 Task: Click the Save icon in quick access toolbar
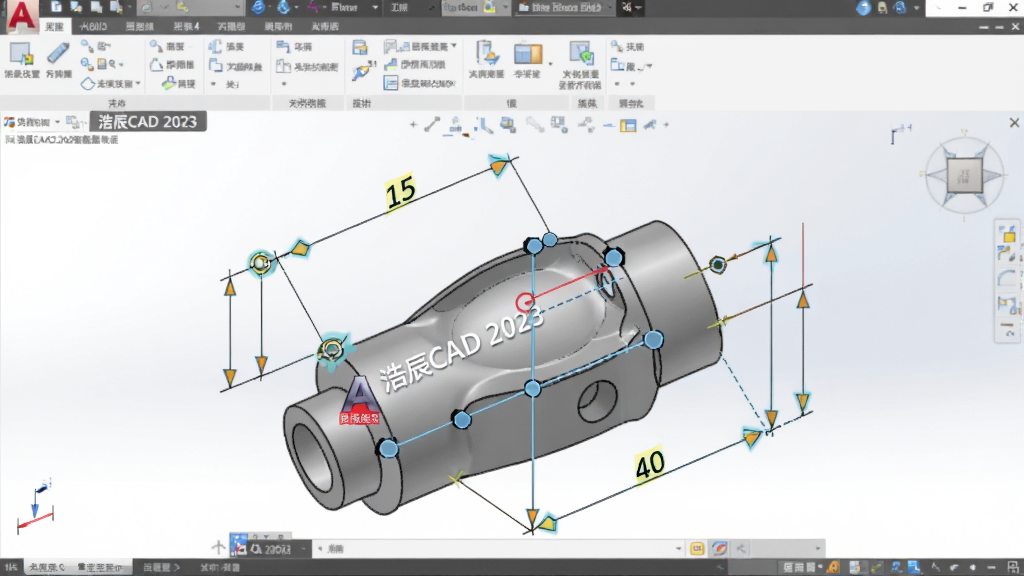click(x=97, y=7)
